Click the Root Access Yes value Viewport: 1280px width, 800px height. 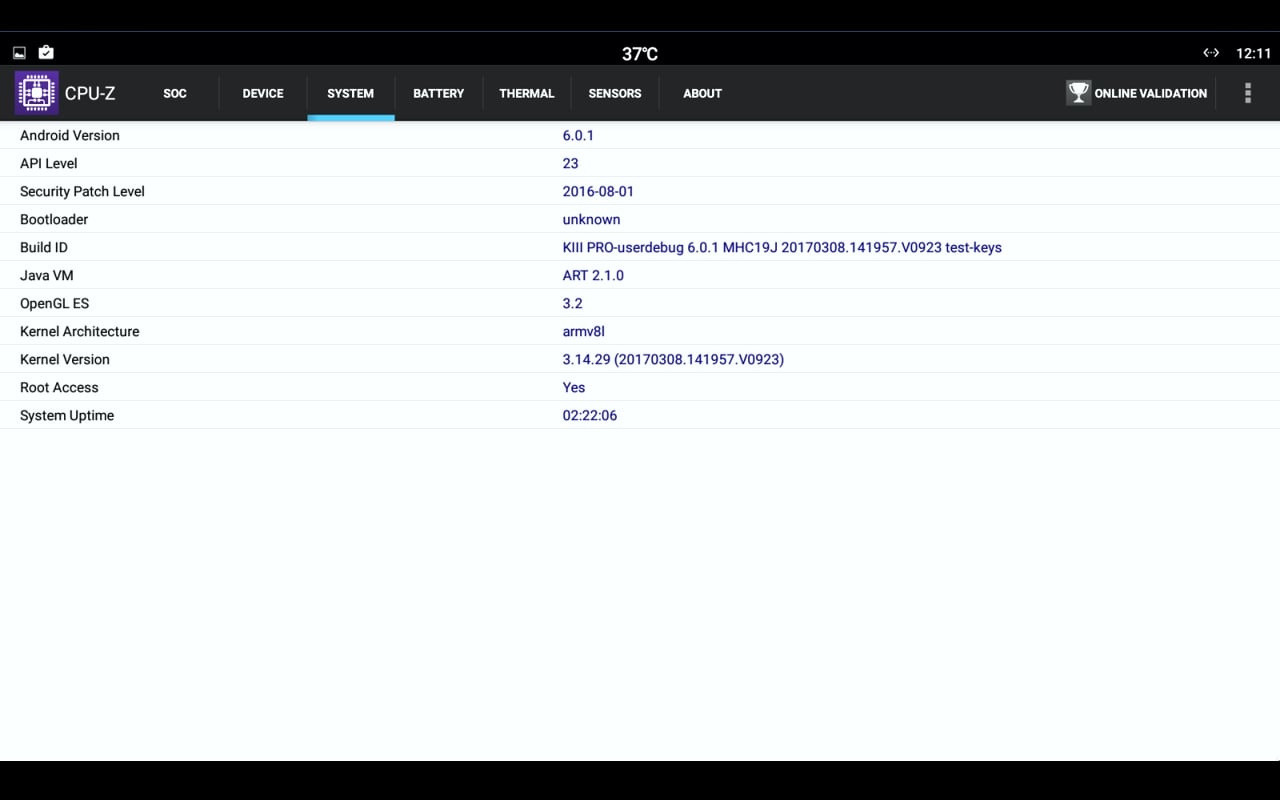click(573, 387)
